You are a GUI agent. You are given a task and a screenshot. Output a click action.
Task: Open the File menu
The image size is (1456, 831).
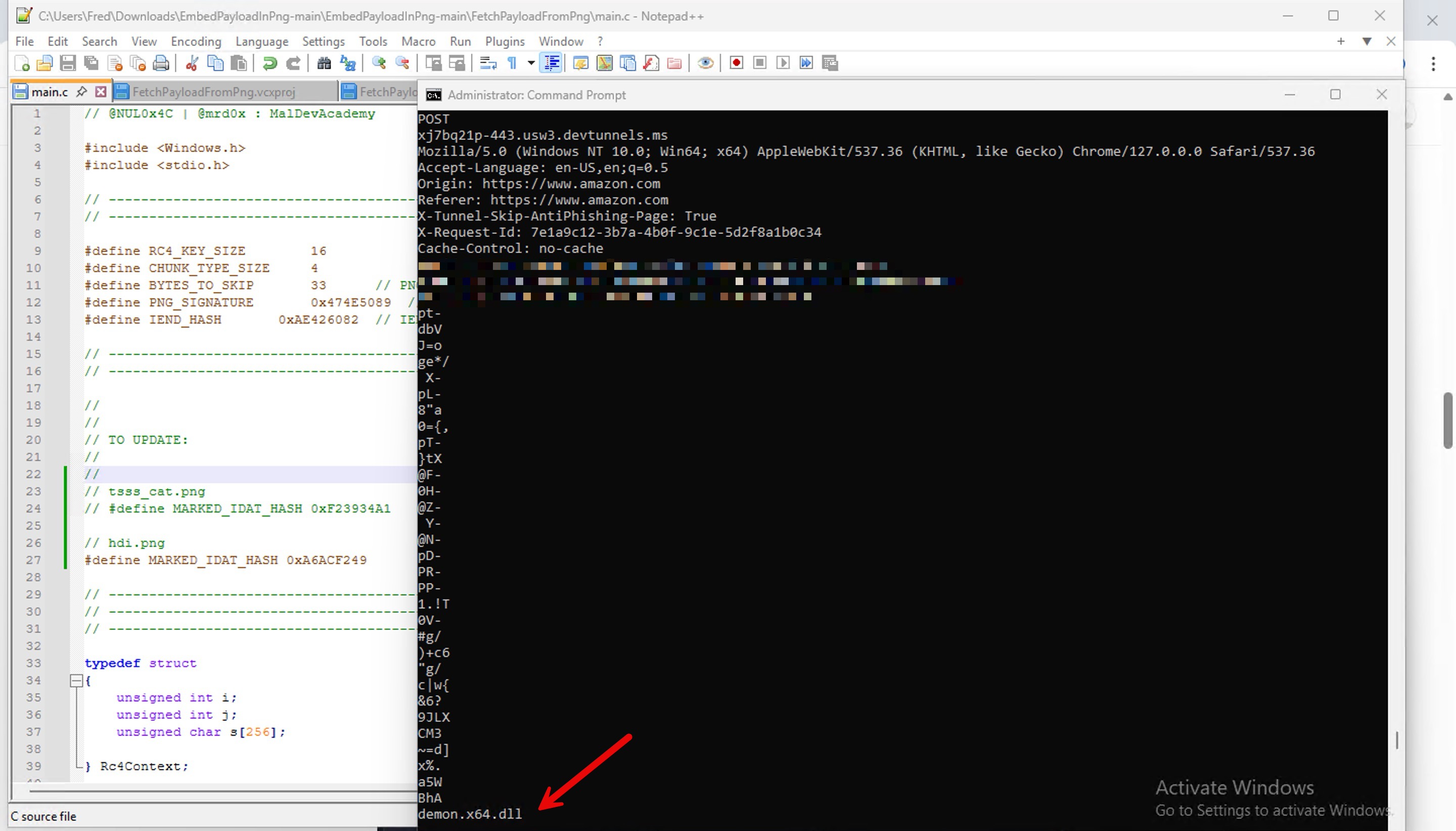(25, 41)
